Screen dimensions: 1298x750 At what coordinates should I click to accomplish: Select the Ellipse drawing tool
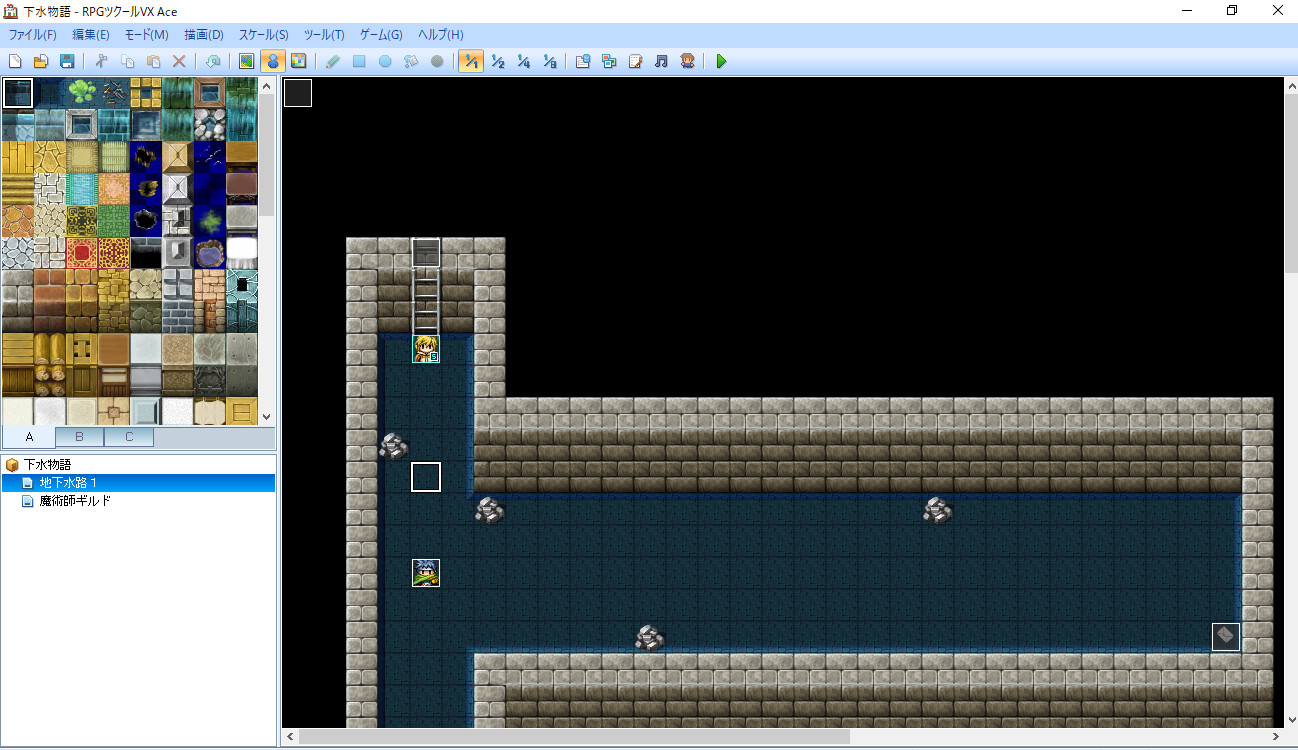pos(385,62)
